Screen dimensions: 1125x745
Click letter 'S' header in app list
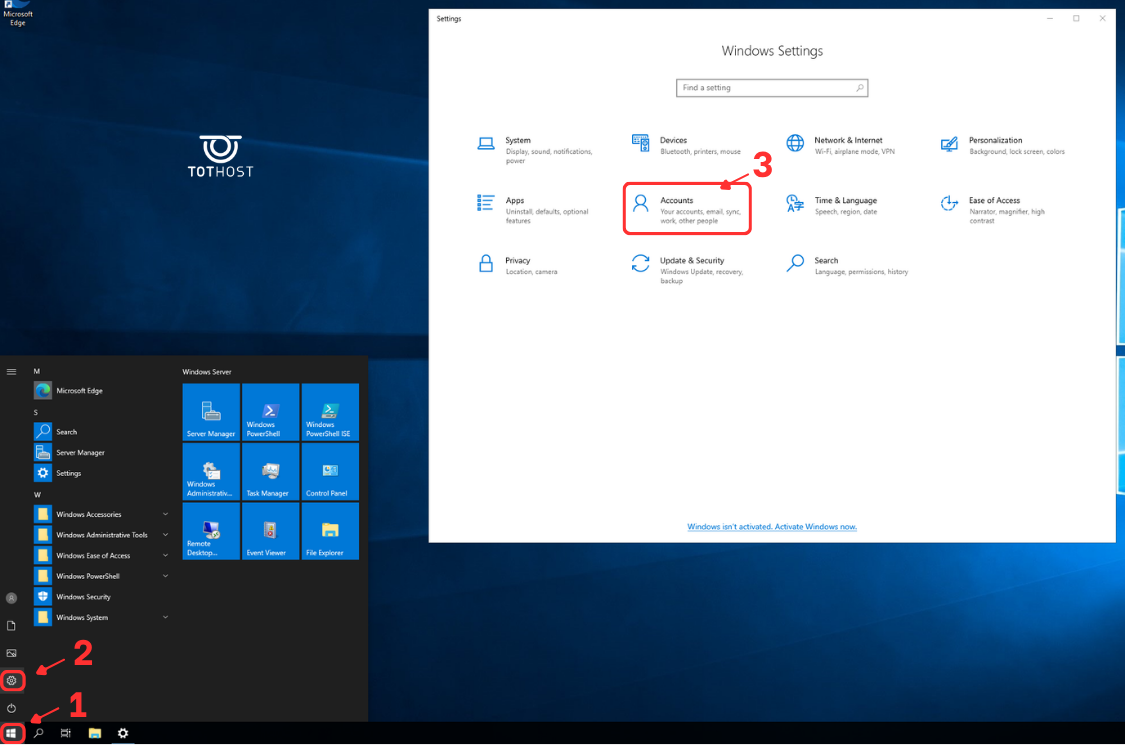[36, 413]
